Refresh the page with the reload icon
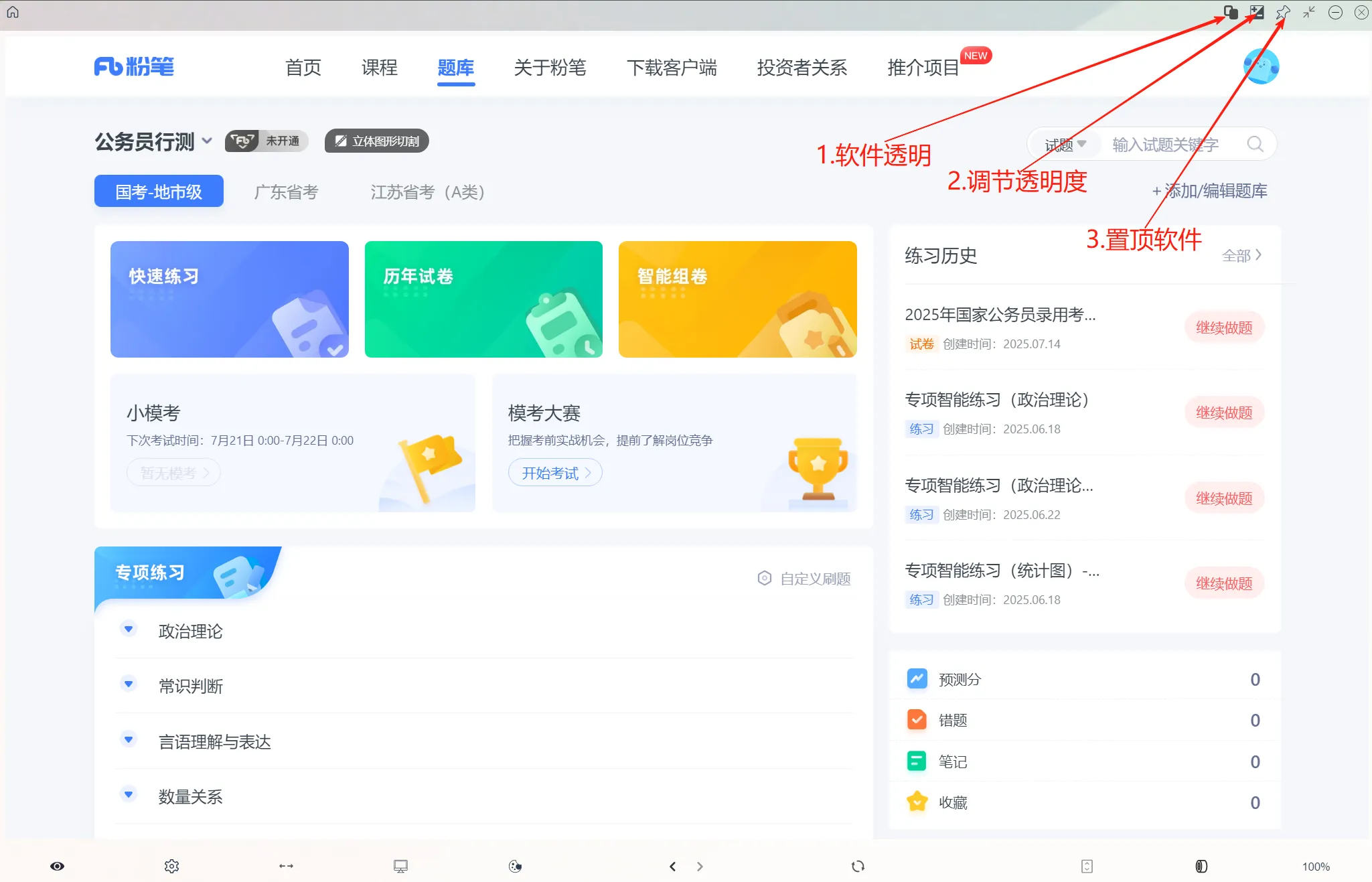This screenshot has width=1372, height=882. (x=857, y=865)
